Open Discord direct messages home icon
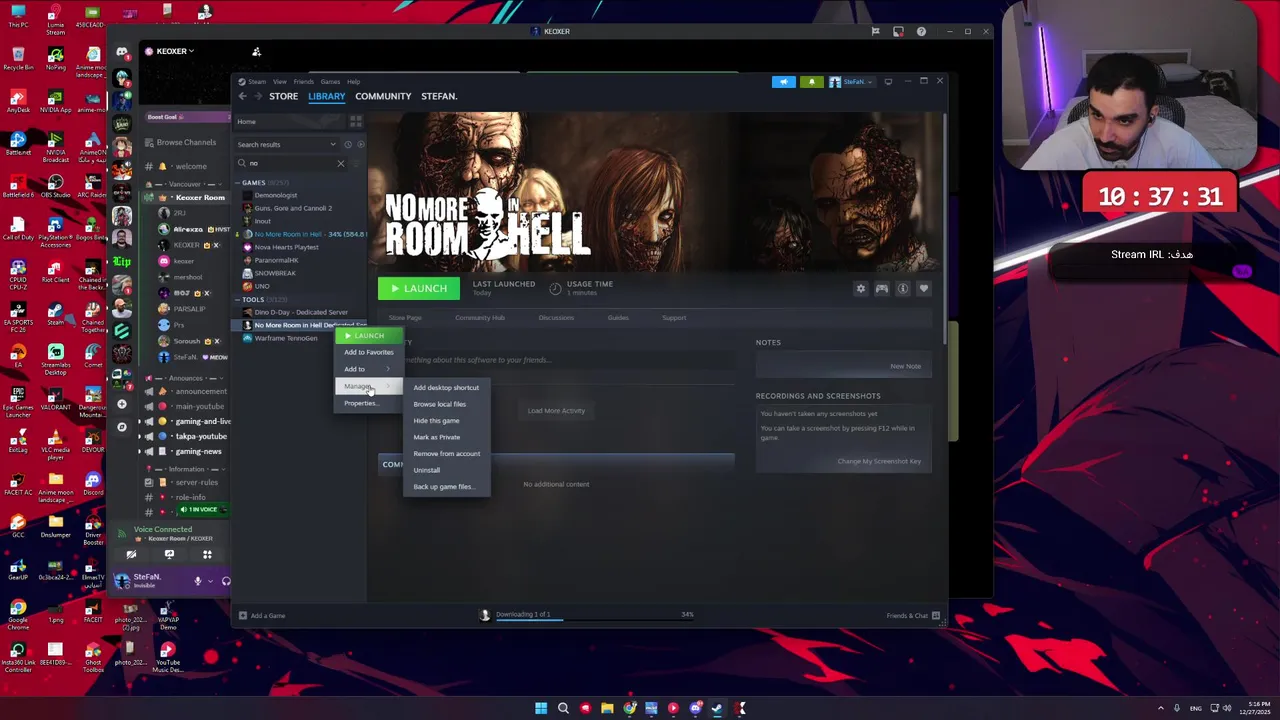 coord(122,52)
